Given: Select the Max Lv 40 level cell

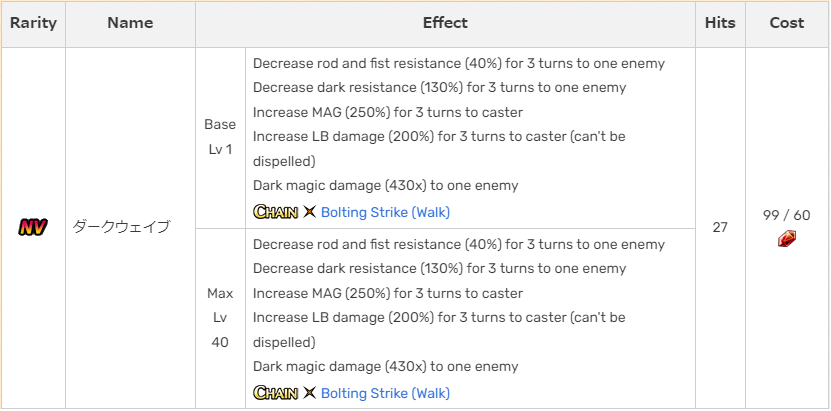Looking at the screenshot, I should click(220, 318).
